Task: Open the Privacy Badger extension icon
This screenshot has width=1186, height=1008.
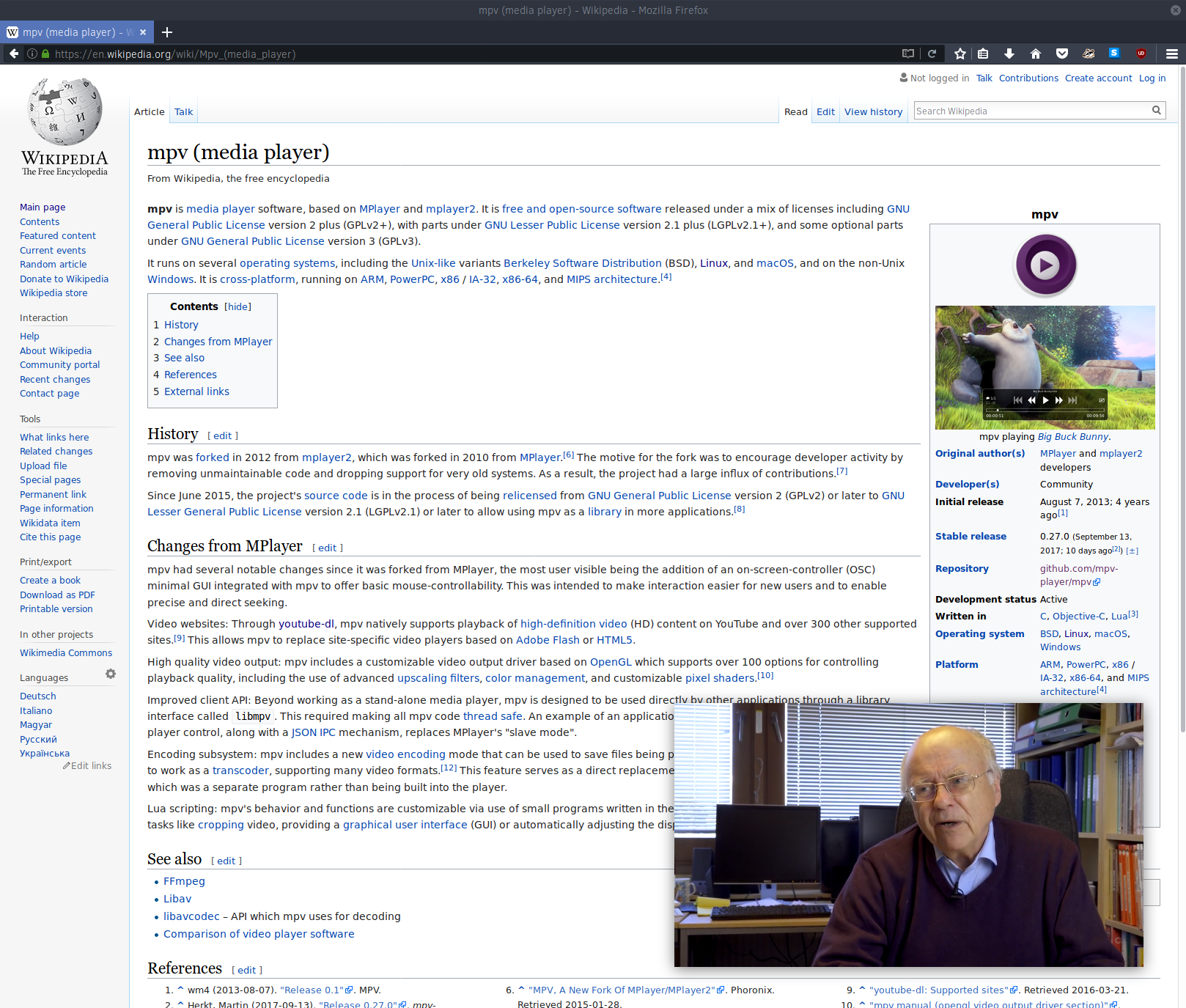Action: 1089,54
